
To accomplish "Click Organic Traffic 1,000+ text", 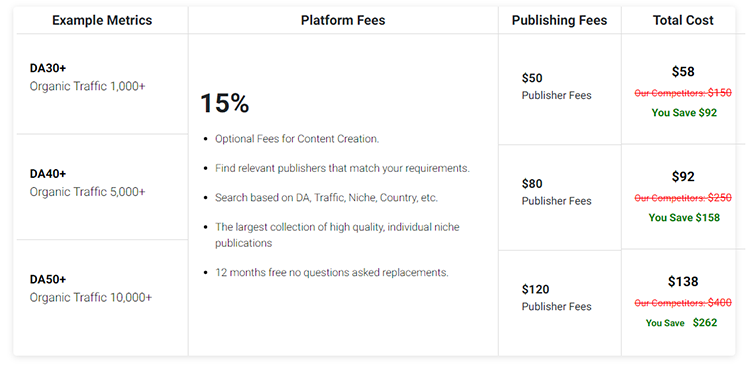I will pos(88,87).
